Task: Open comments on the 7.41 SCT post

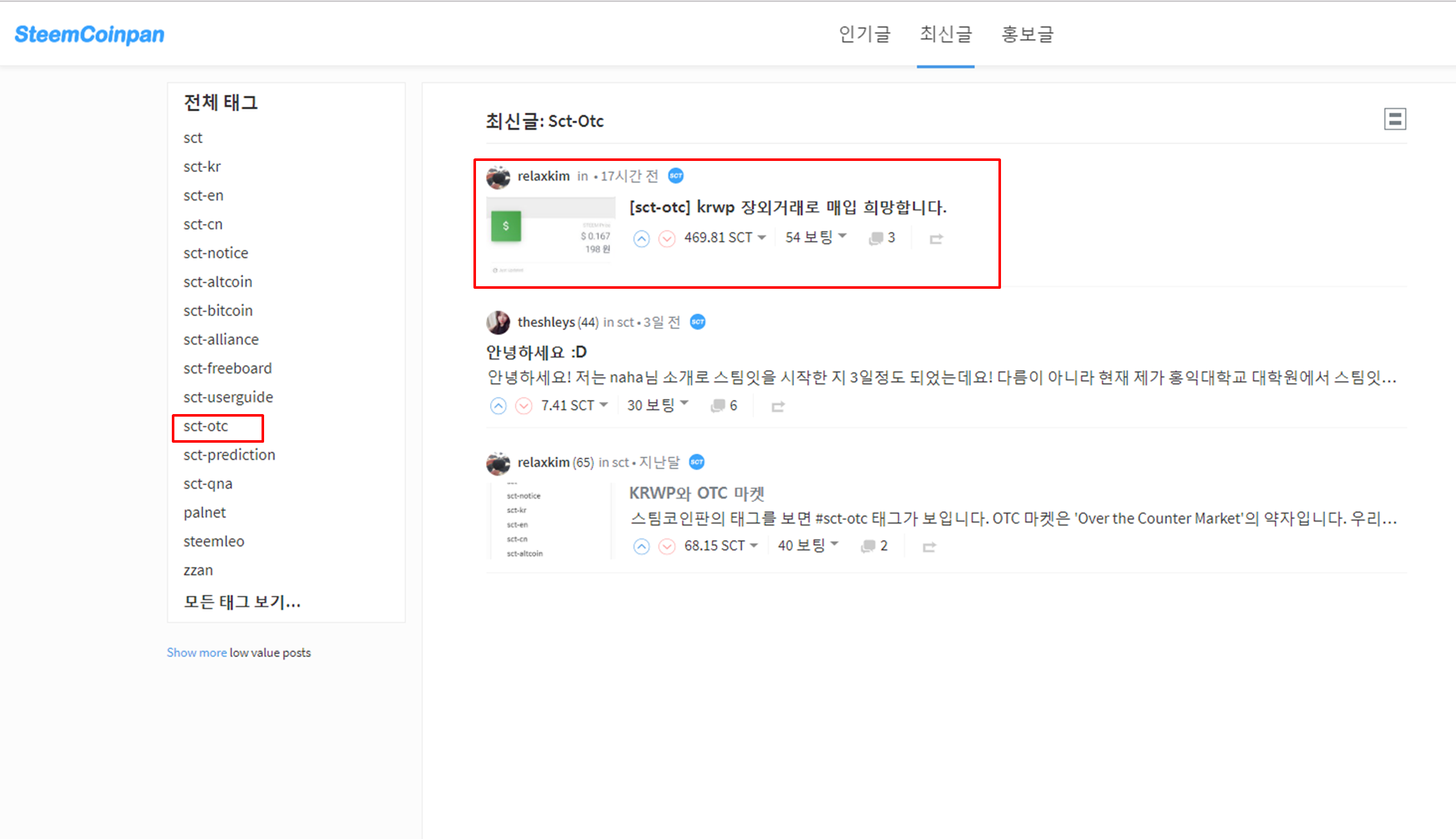Action: tap(724, 405)
